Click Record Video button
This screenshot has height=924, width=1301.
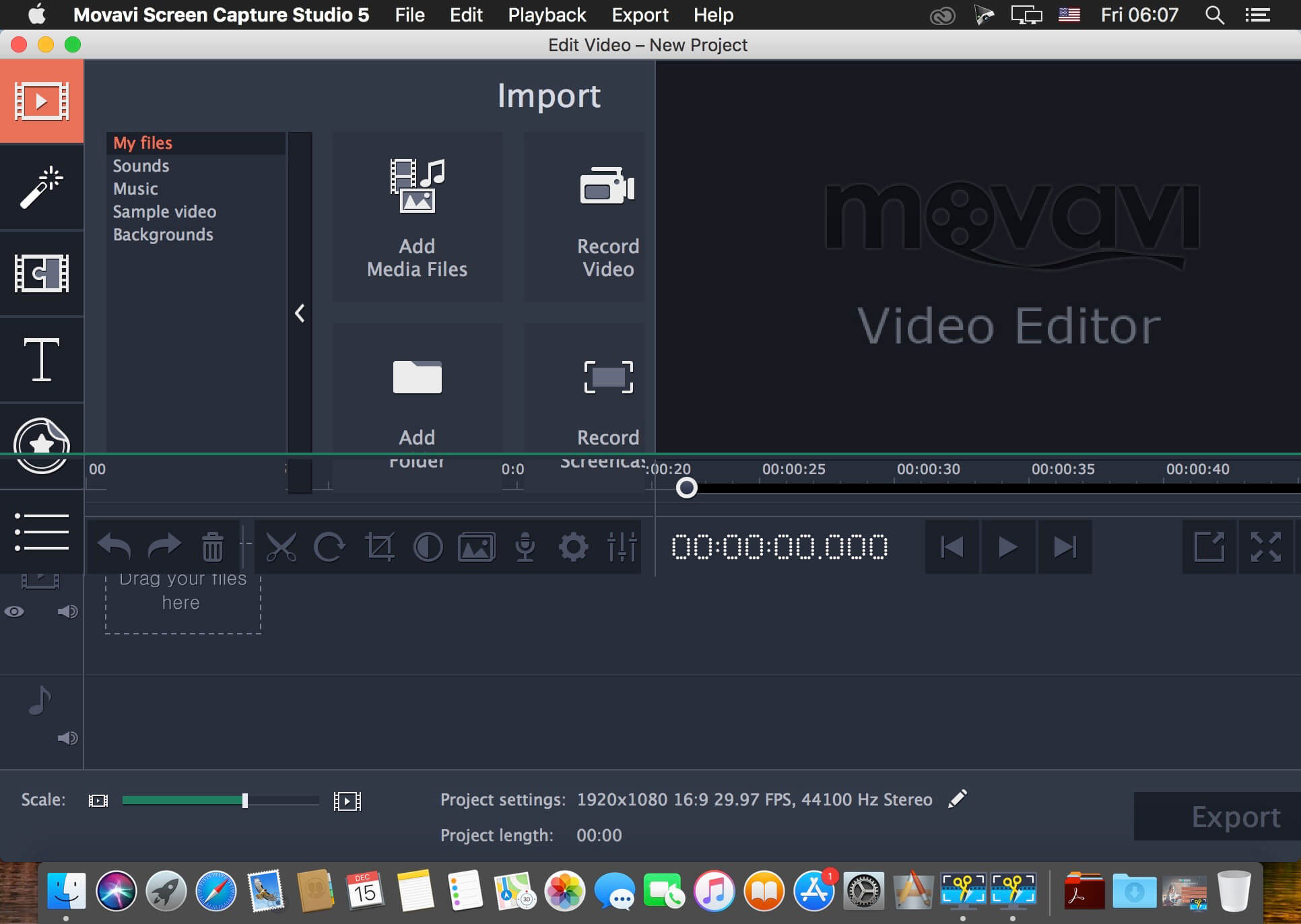tap(585, 217)
